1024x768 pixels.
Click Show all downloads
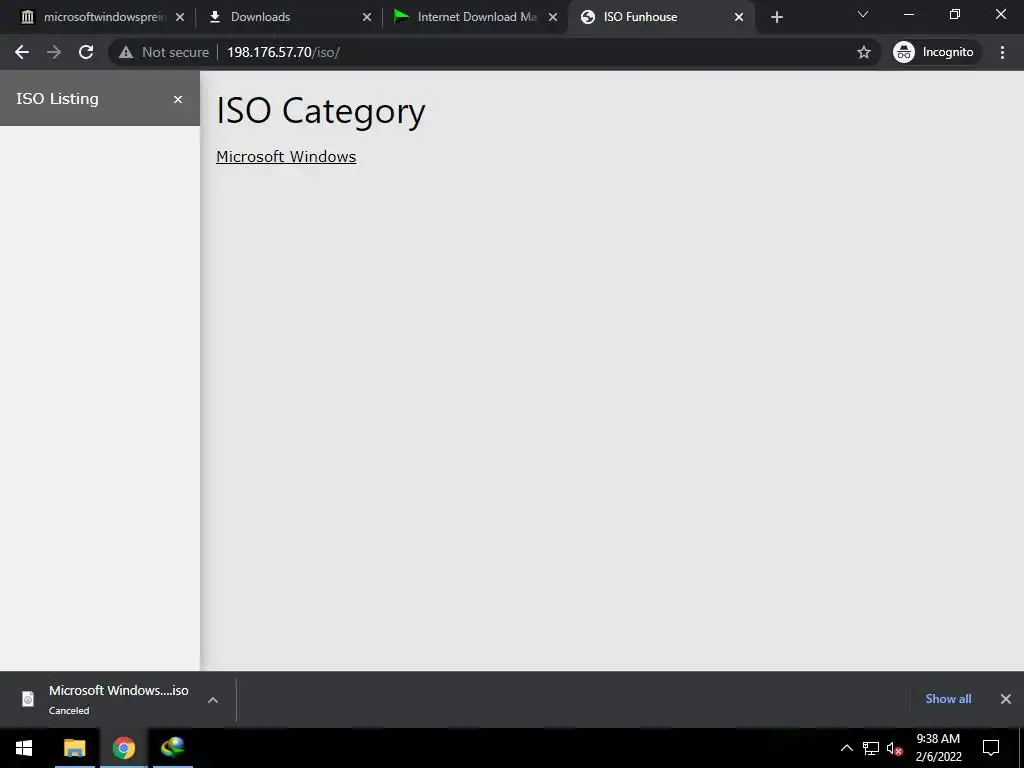click(x=948, y=699)
